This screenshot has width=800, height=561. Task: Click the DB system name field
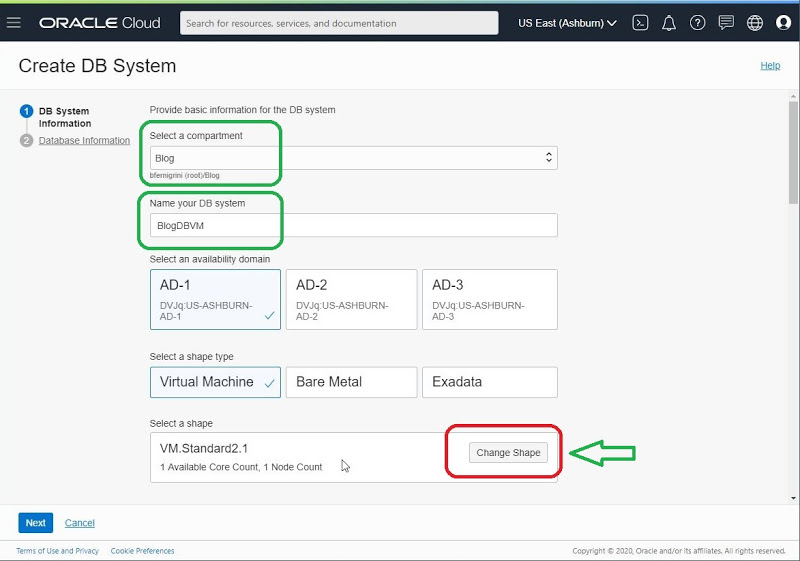[x=354, y=225]
